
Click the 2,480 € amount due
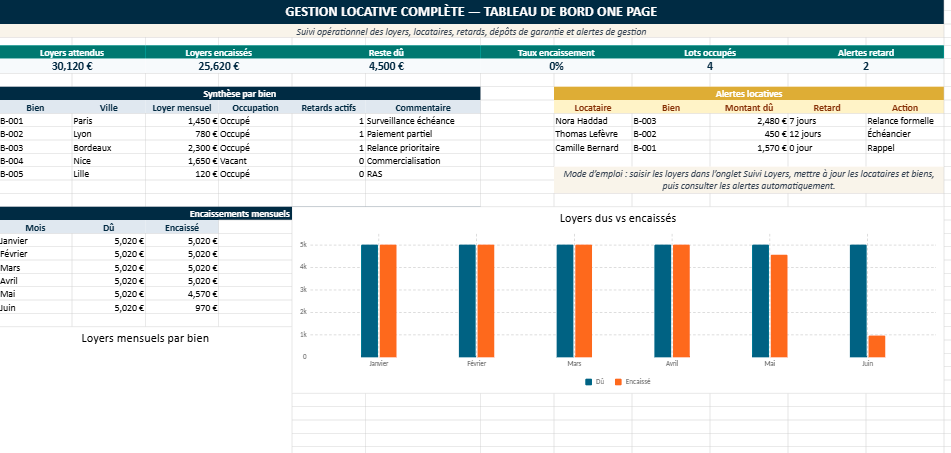point(748,121)
